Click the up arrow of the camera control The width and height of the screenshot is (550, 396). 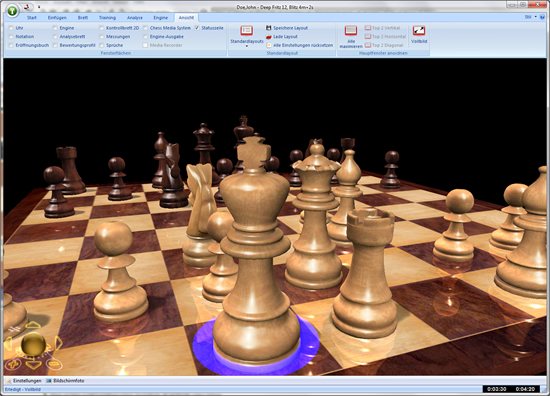click(x=33, y=325)
